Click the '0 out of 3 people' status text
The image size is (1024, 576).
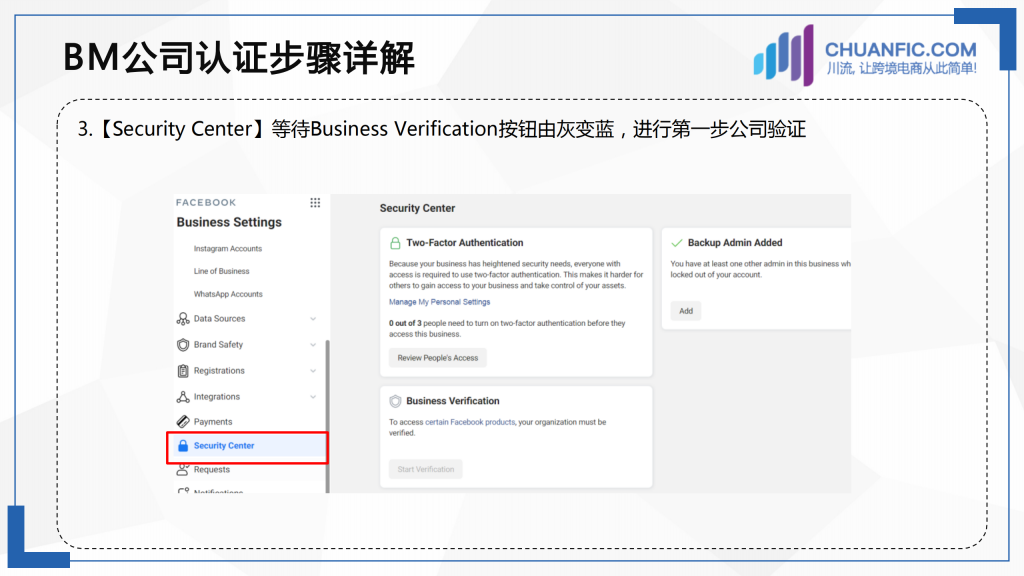tap(507, 328)
